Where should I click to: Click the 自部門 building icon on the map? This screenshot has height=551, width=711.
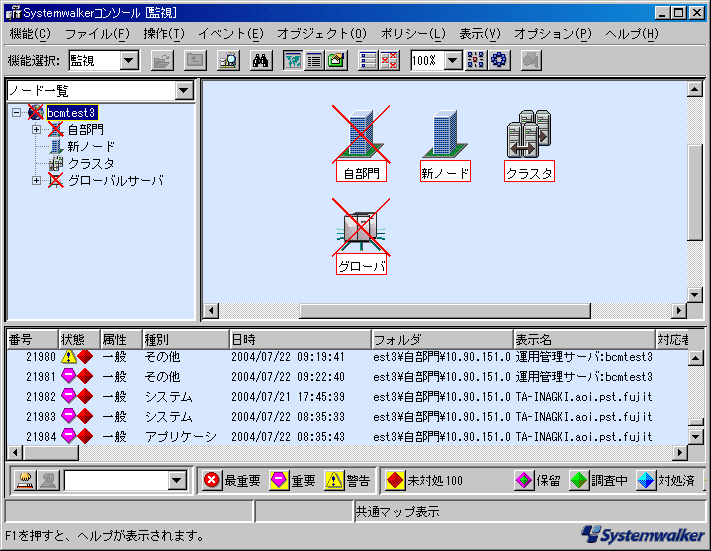click(x=361, y=134)
